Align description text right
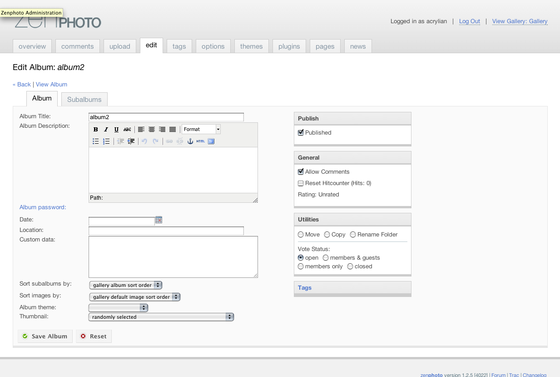 click(x=162, y=129)
